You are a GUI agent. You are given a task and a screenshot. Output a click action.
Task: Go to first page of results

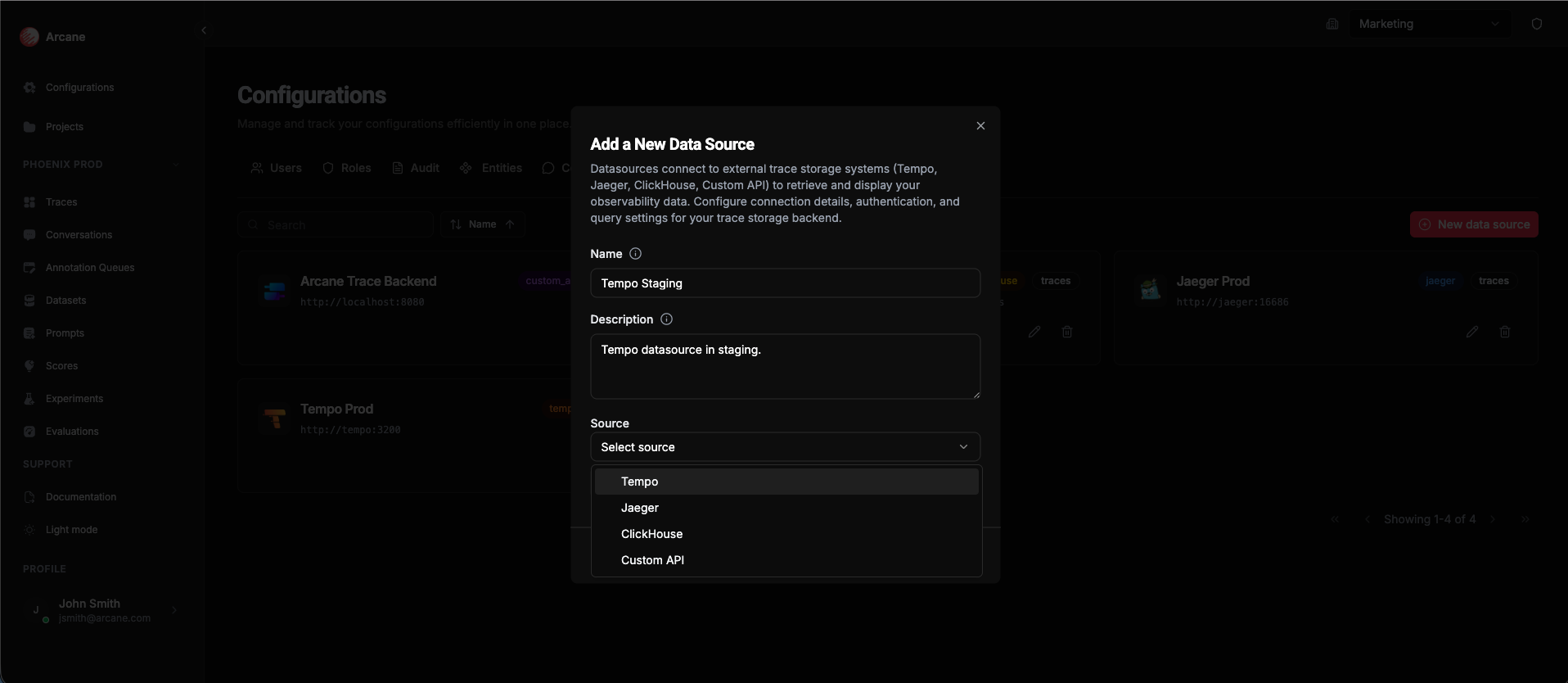(x=1335, y=519)
